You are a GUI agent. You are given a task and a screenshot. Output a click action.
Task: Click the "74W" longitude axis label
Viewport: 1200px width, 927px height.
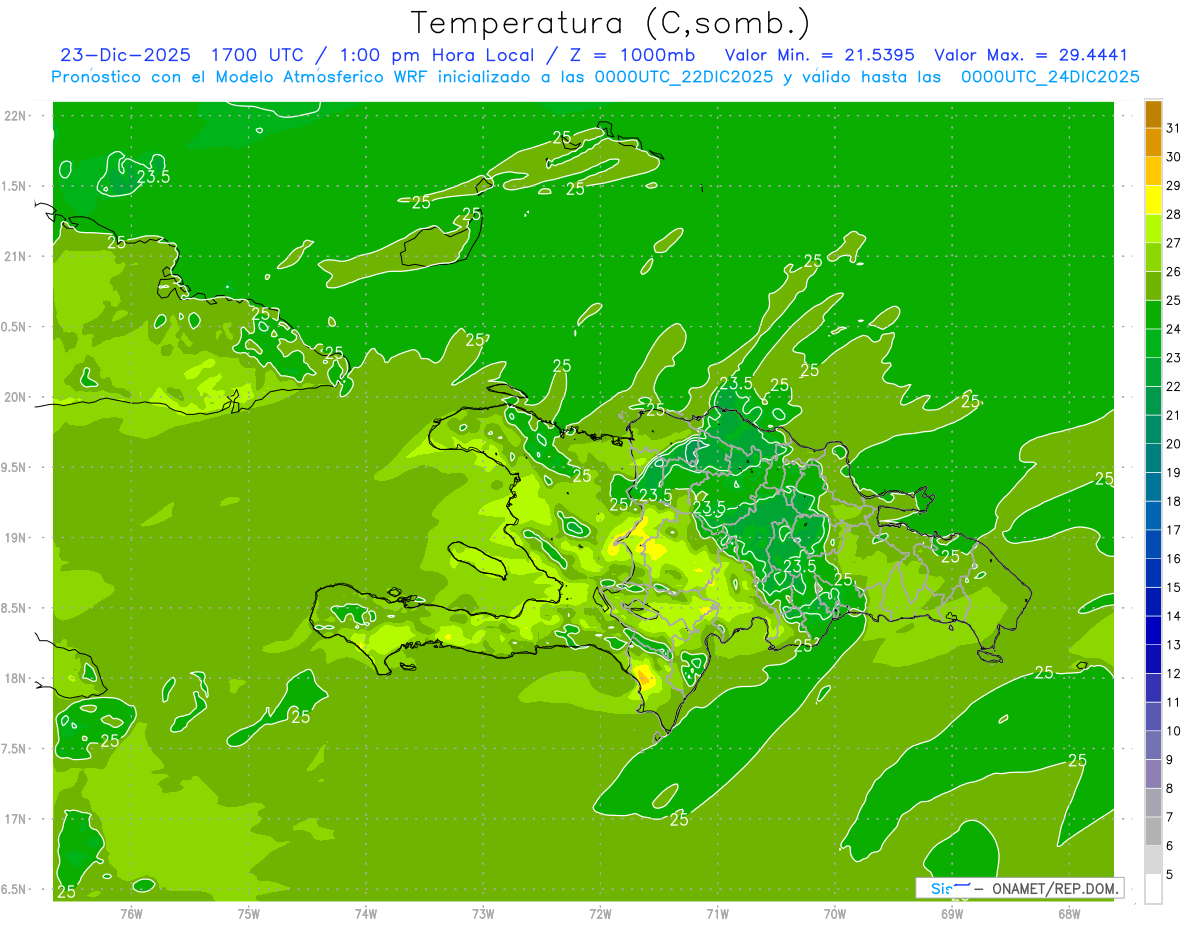point(365,914)
